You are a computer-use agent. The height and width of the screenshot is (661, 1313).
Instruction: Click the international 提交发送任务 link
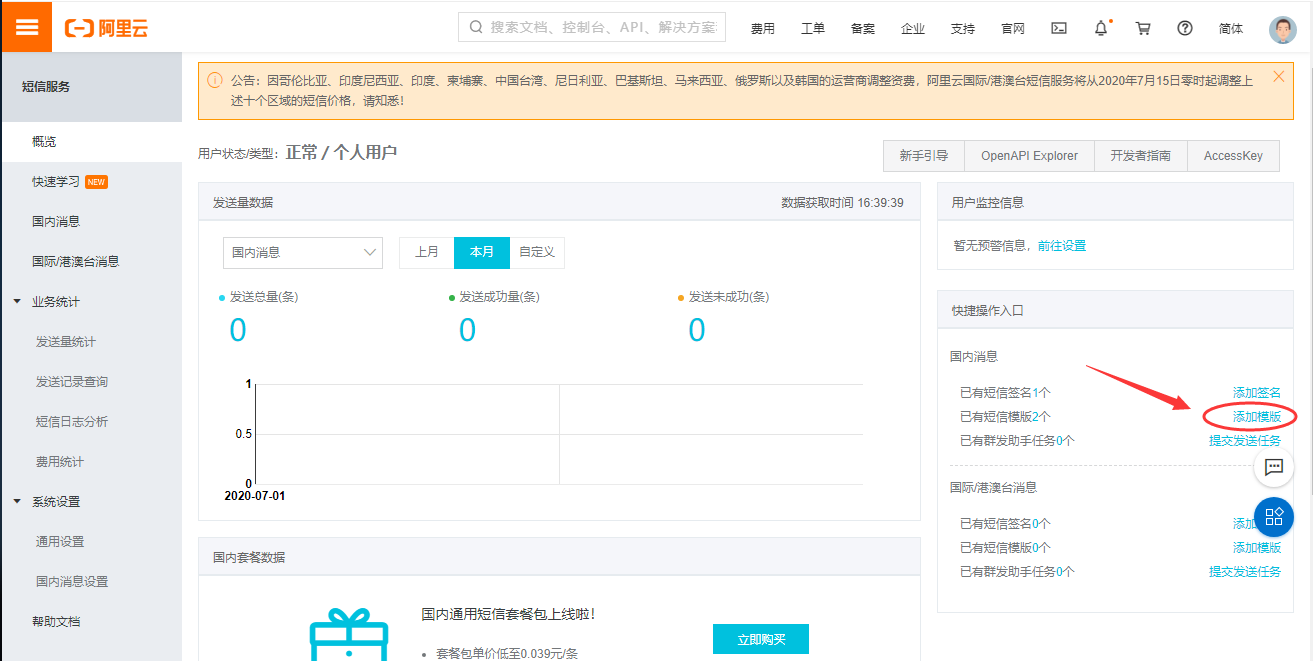[1245, 572]
